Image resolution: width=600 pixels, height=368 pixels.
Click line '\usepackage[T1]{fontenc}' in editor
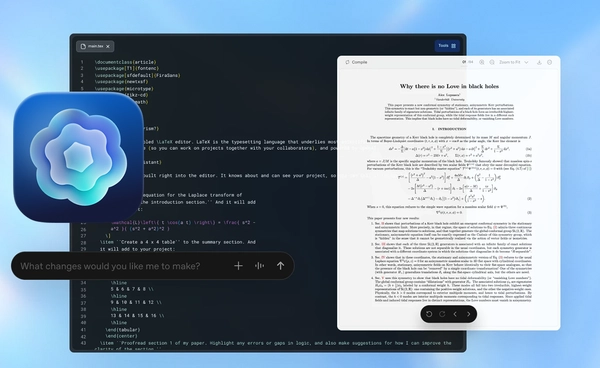coord(127,68)
